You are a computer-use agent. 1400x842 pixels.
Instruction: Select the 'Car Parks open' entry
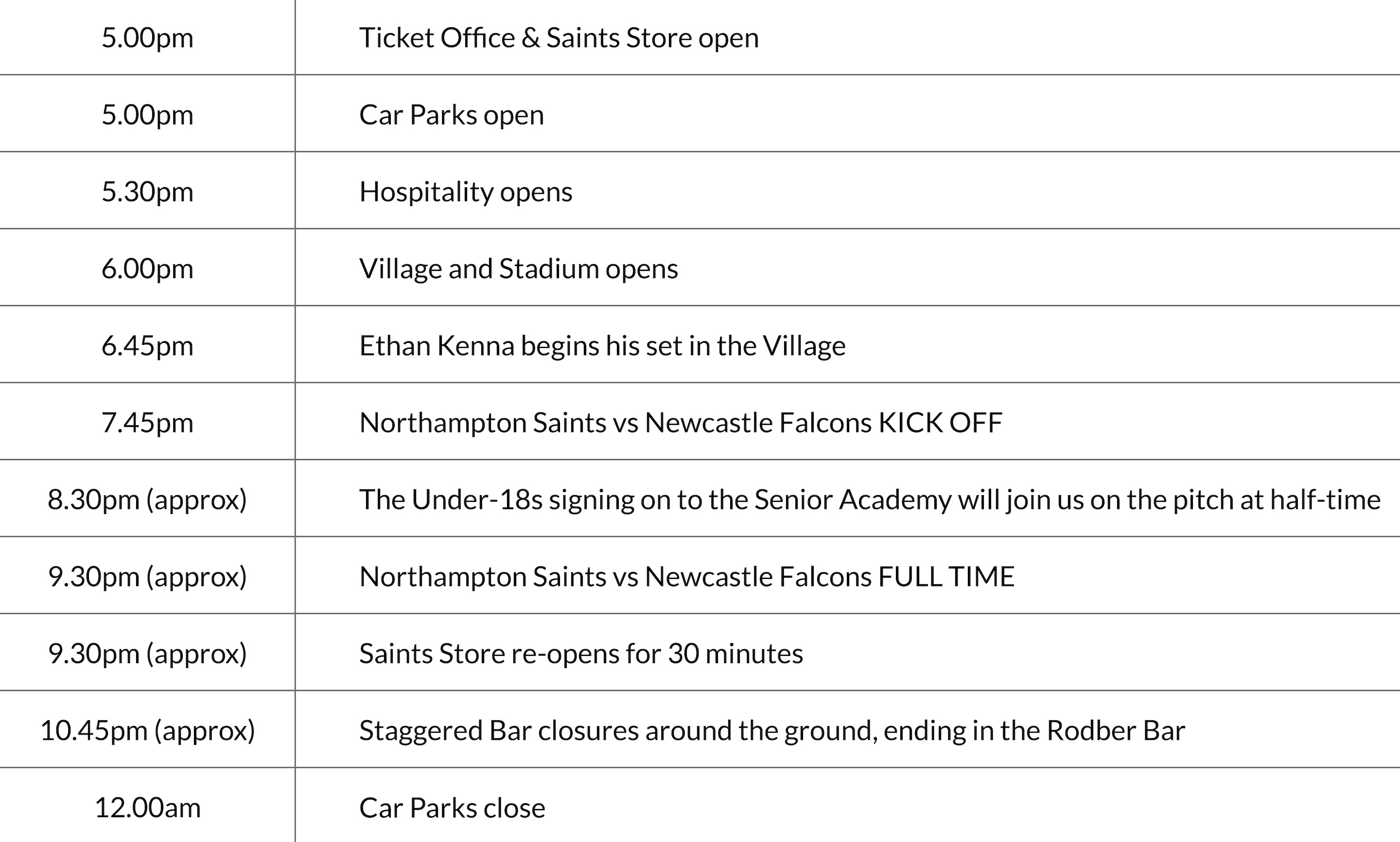click(x=451, y=115)
